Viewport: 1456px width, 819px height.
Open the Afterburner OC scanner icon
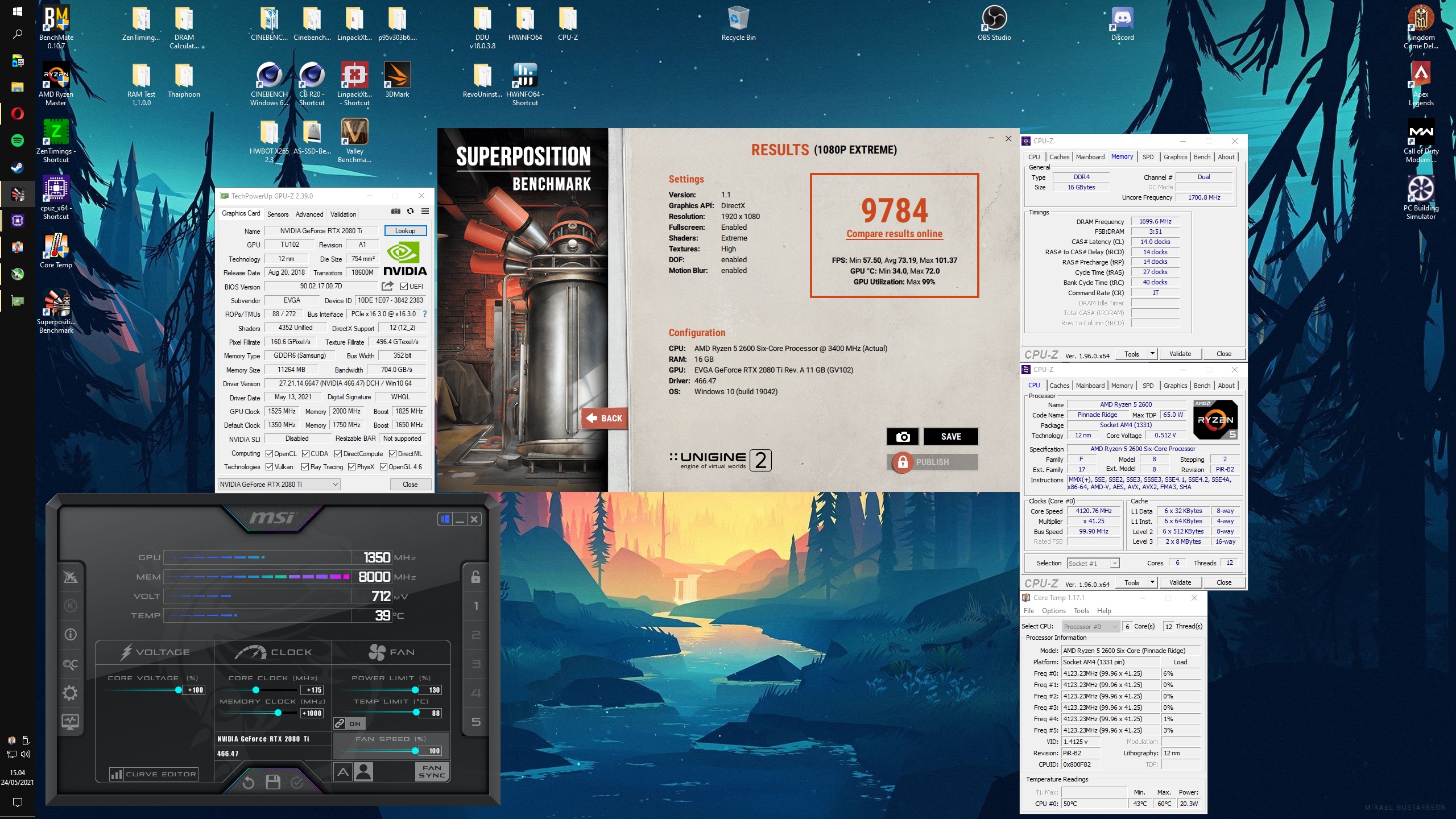tap(71, 664)
